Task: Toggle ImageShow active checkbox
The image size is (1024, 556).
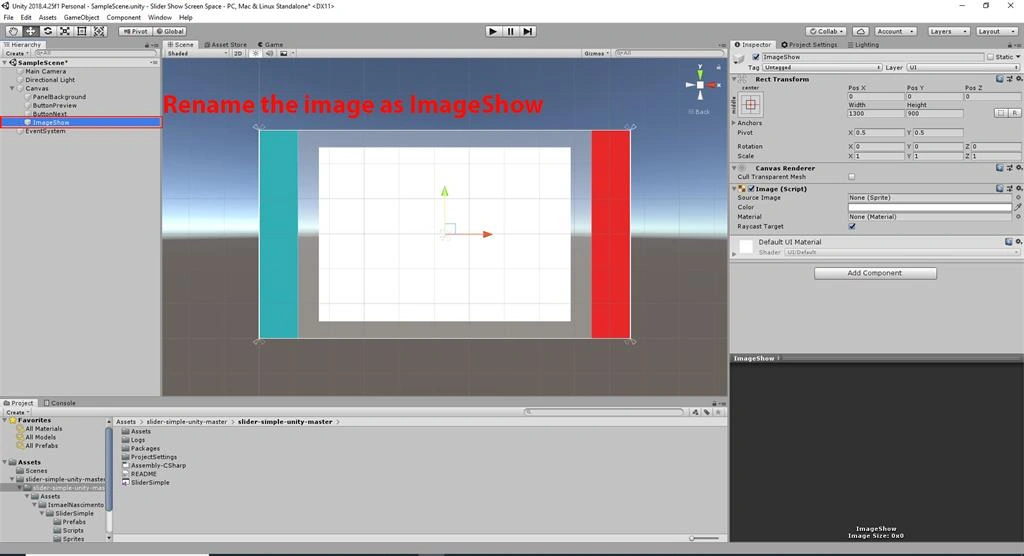Action: point(756,57)
